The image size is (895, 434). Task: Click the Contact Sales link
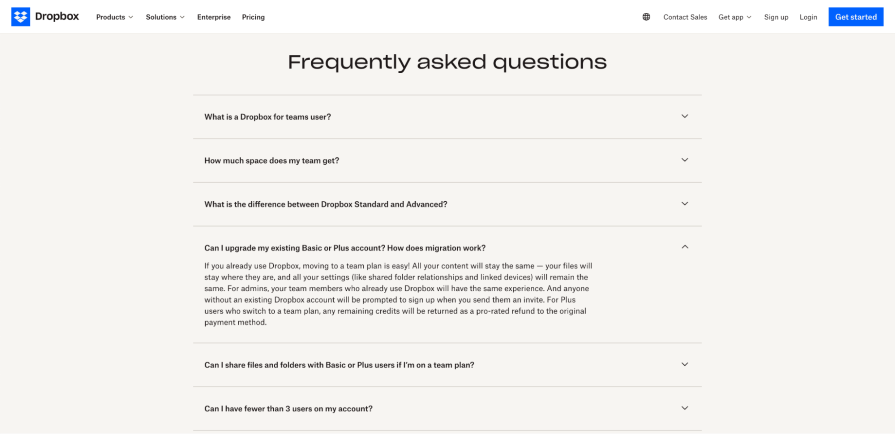pyautogui.click(x=685, y=17)
